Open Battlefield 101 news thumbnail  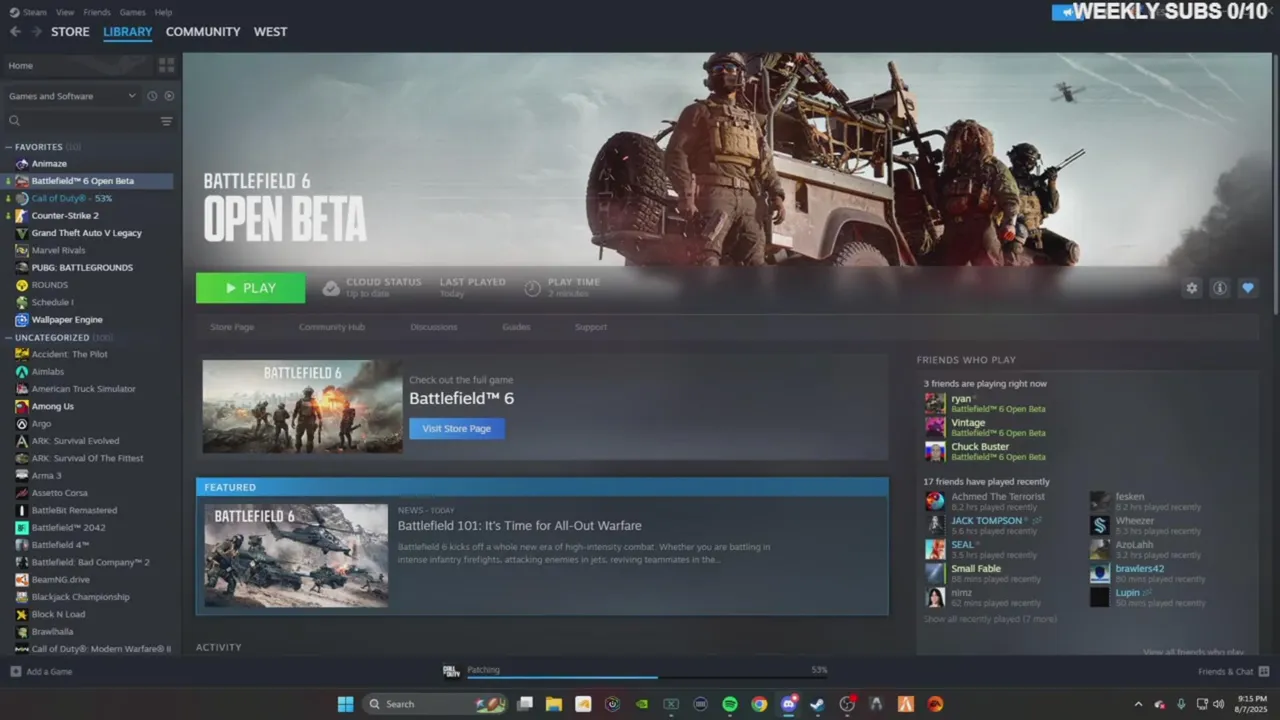click(296, 555)
